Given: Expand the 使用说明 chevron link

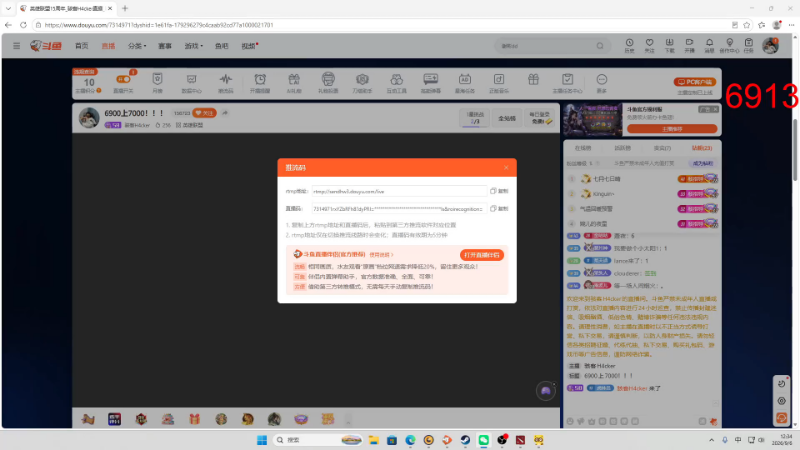Looking at the screenshot, I should (x=381, y=255).
